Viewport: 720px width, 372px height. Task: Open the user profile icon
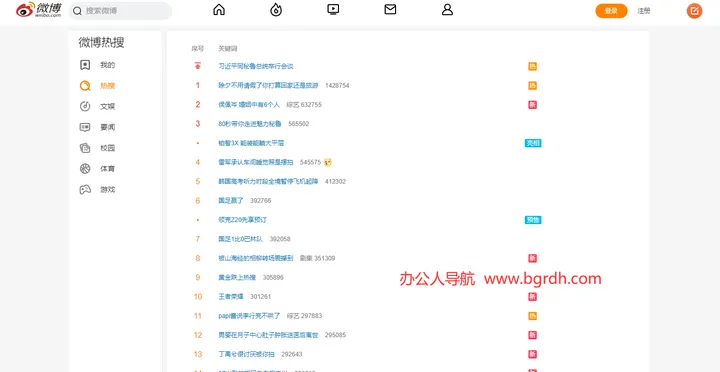click(447, 10)
